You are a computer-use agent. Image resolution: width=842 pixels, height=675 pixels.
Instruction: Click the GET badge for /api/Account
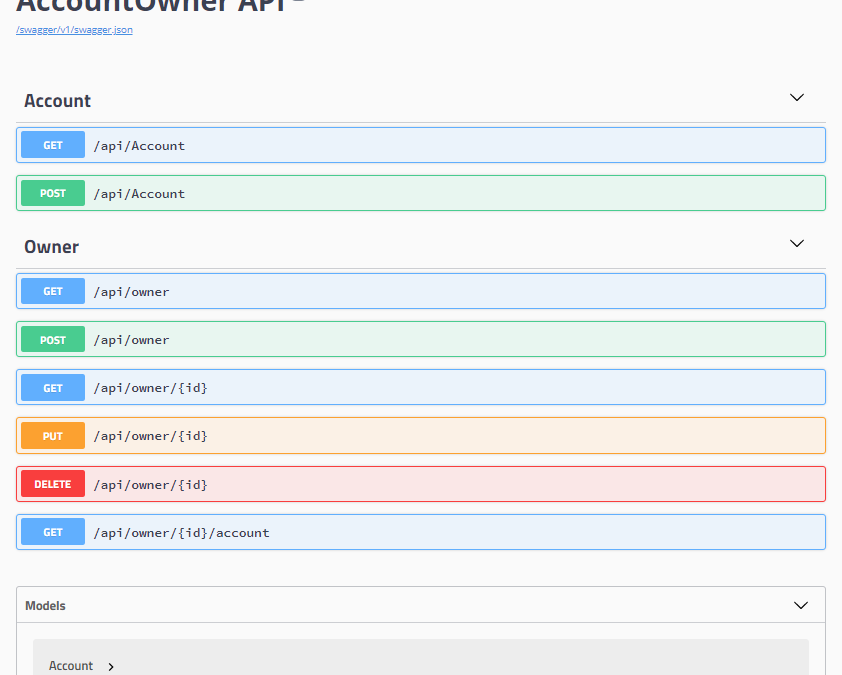53,146
